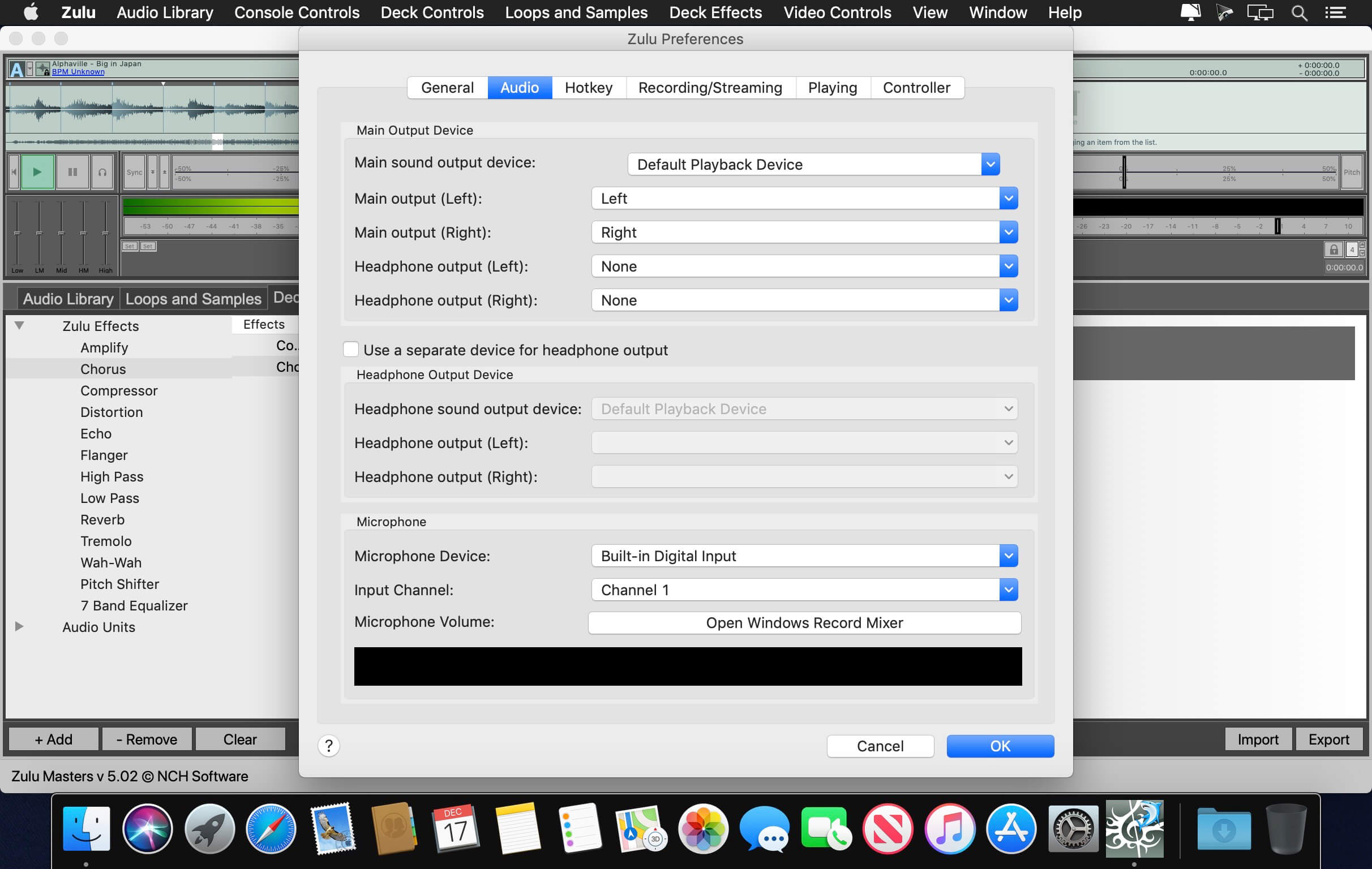The height and width of the screenshot is (869, 1372).
Task: Switch to General preferences tab
Action: click(x=447, y=88)
